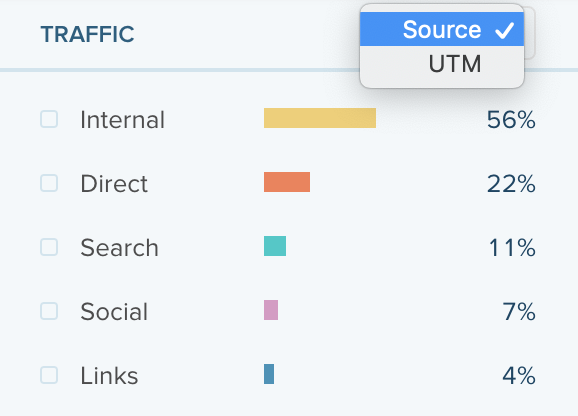Click the yellow Internal traffic bar
The image size is (578, 416).
[x=320, y=118]
